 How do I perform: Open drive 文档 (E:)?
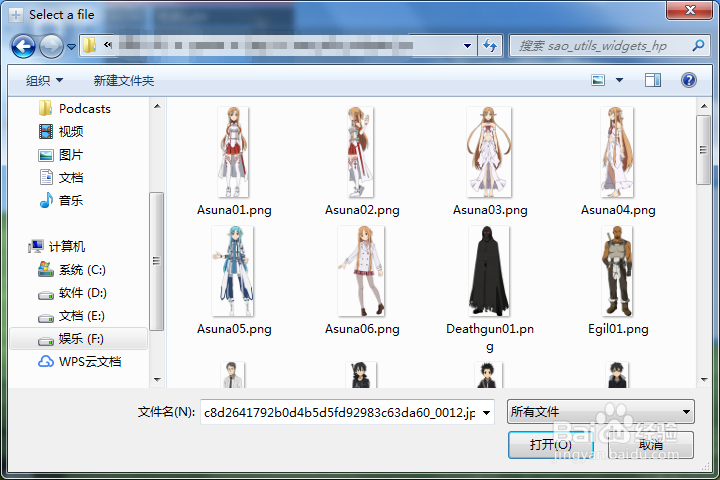pyautogui.click(x=82, y=316)
